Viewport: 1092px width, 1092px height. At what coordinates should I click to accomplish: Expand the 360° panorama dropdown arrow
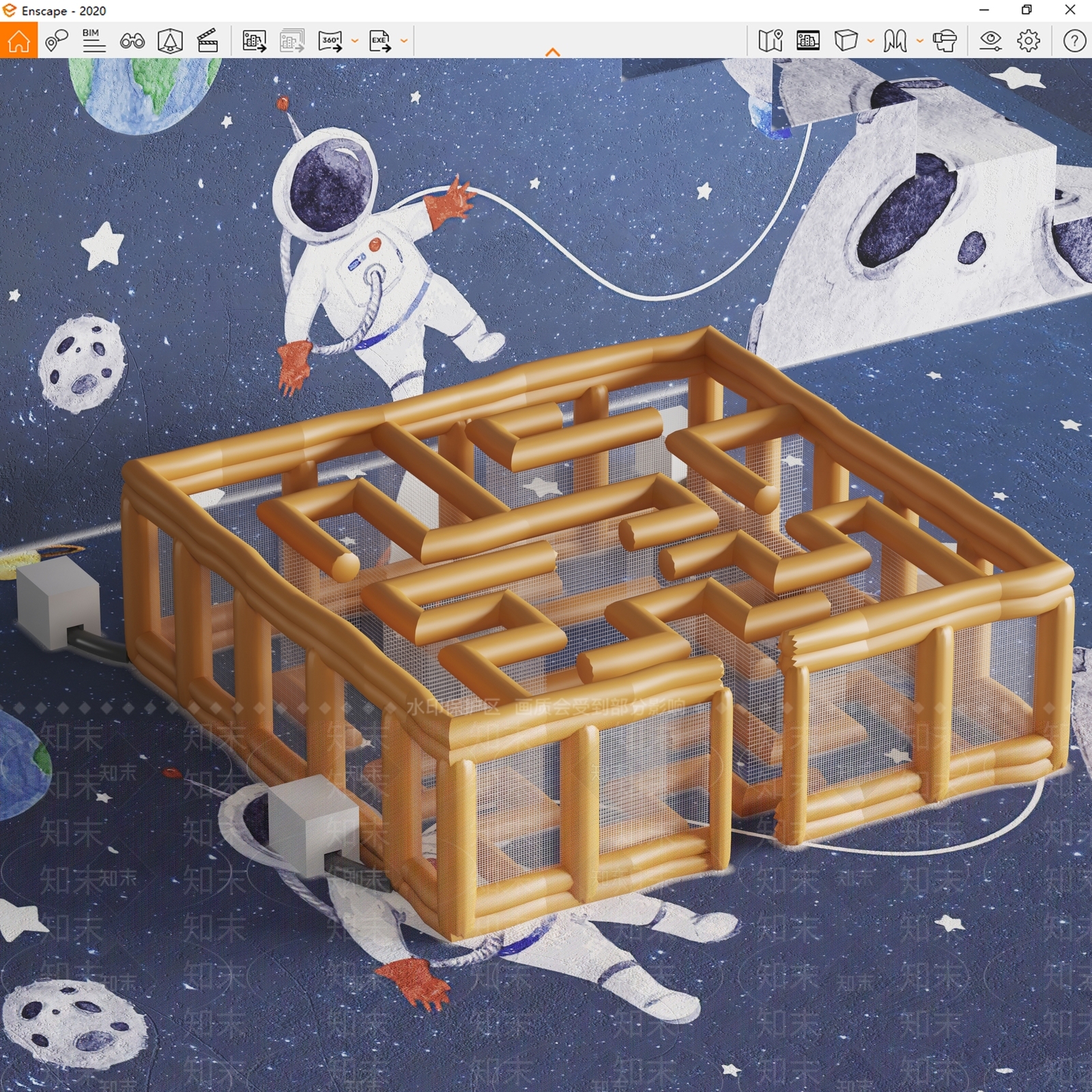click(354, 41)
